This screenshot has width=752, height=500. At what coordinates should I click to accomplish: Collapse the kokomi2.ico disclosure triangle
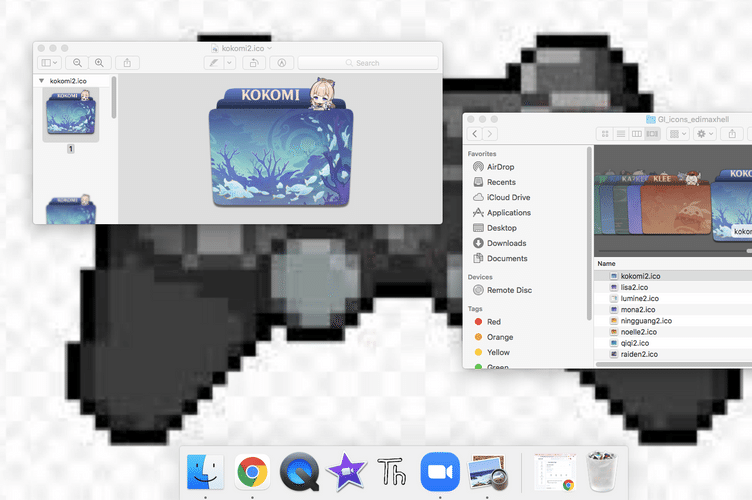click(x=41, y=80)
